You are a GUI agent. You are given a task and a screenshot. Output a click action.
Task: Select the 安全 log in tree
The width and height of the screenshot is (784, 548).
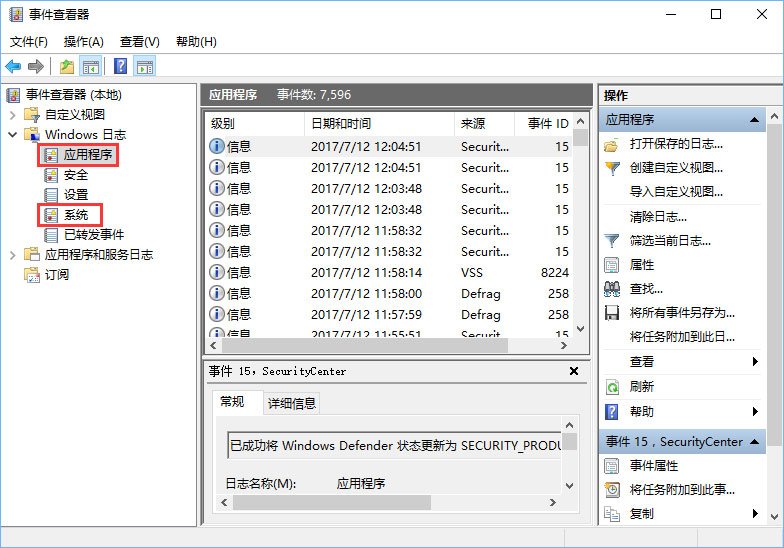coord(76,175)
